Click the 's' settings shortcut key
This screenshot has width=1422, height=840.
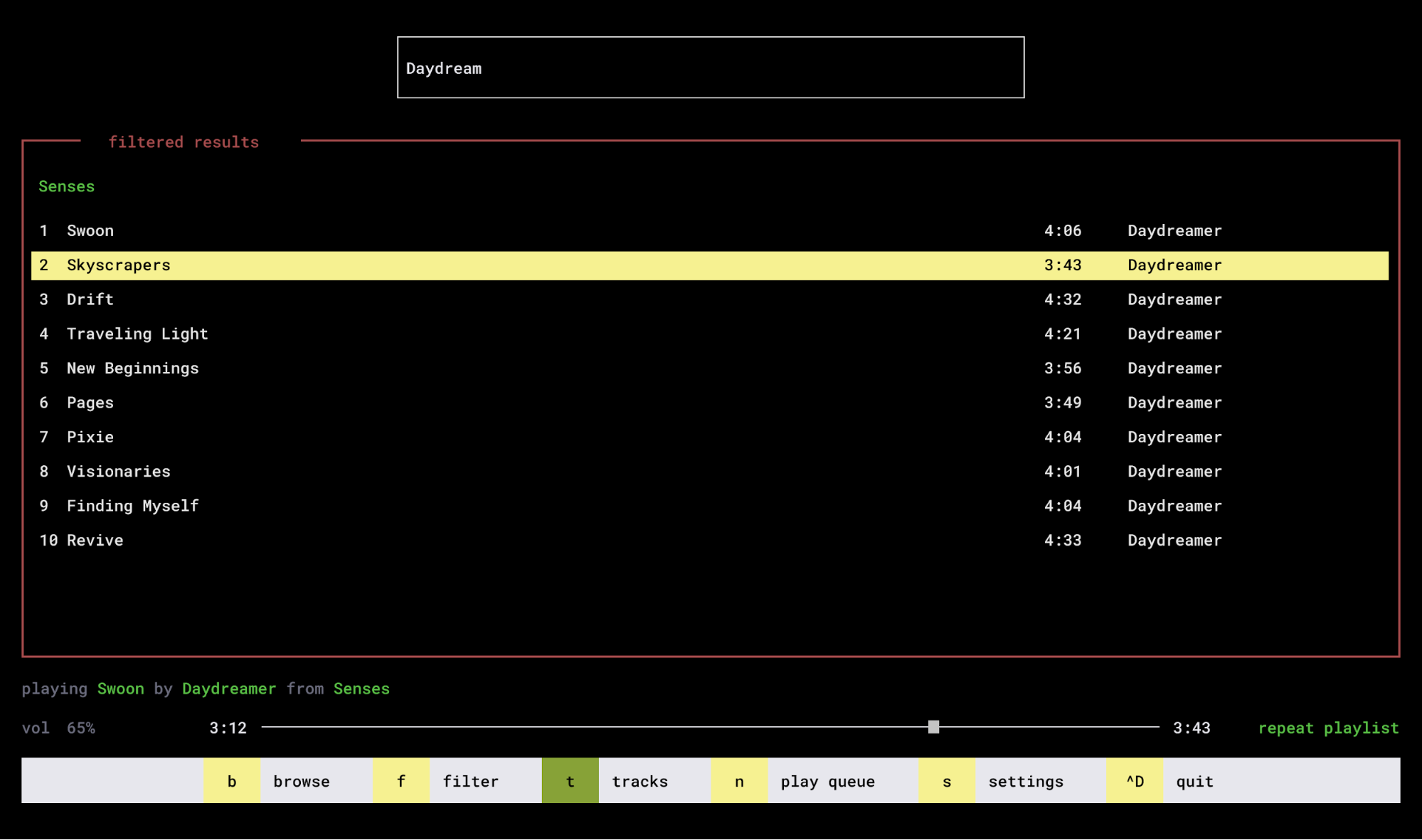pyautogui.click(x=946, y=781)
